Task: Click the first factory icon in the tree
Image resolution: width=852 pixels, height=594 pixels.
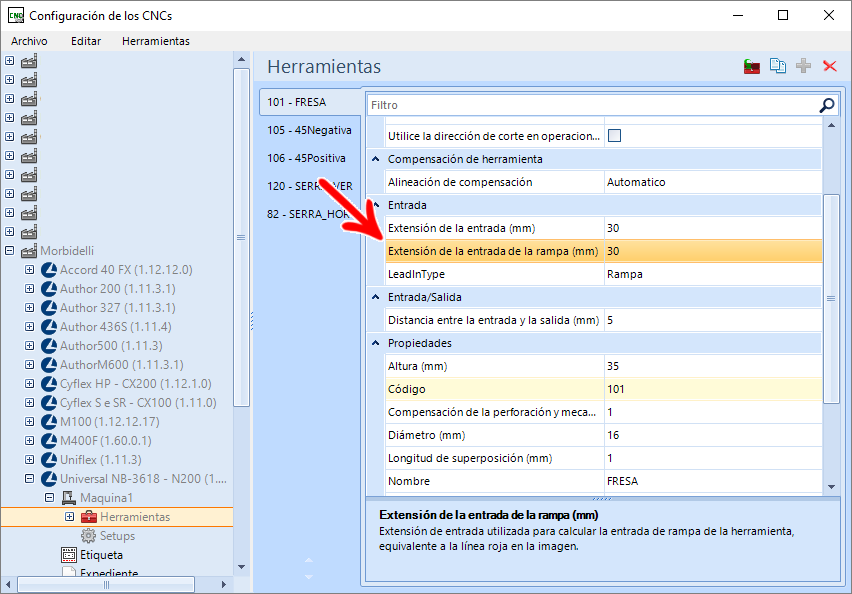Action: (29, 61)
